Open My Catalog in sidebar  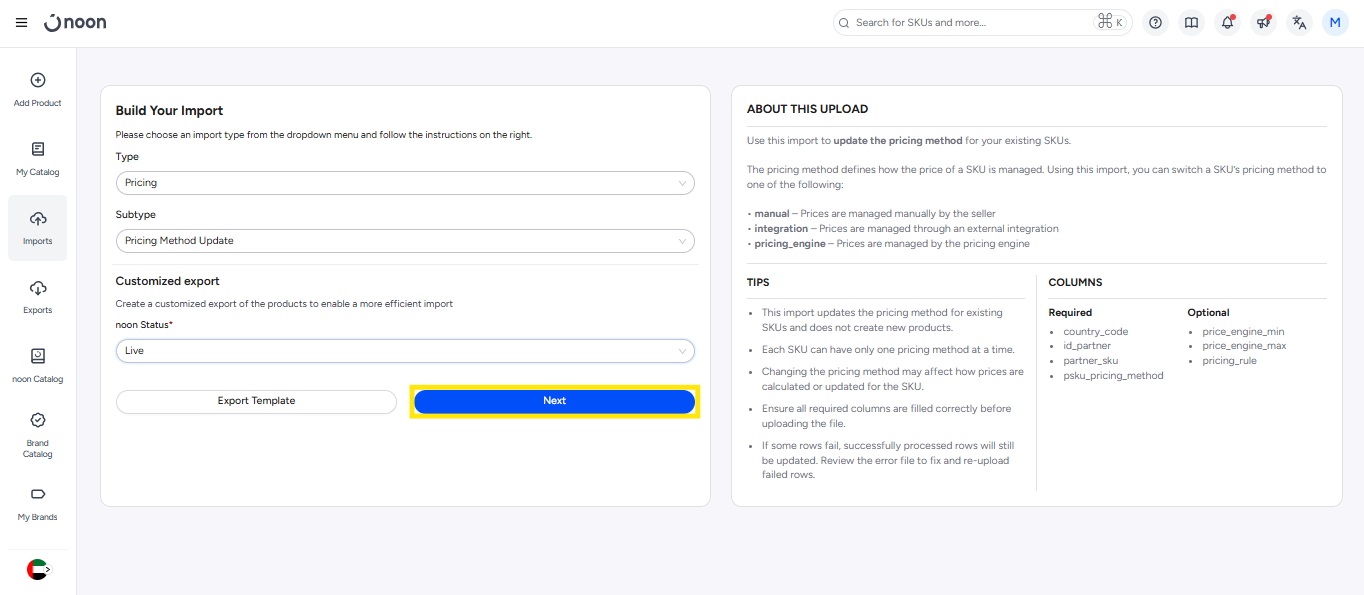[x=38, y=158]
